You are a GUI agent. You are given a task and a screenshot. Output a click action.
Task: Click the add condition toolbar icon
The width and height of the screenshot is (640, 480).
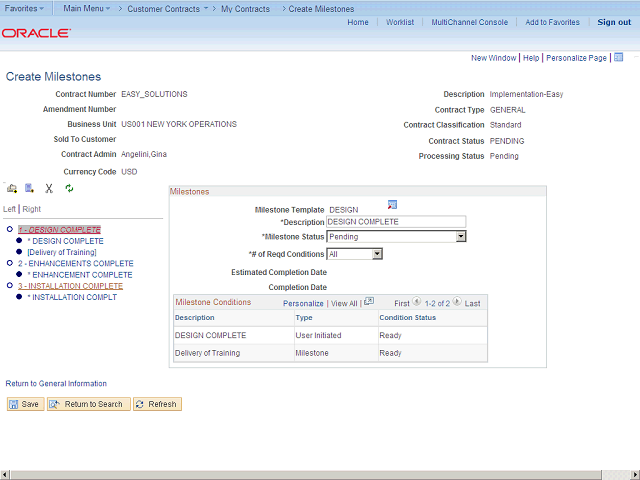[x=30, y=188]
